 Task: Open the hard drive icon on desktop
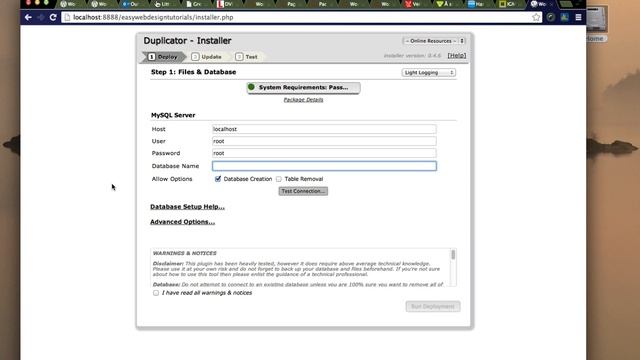tap(596, 19)
